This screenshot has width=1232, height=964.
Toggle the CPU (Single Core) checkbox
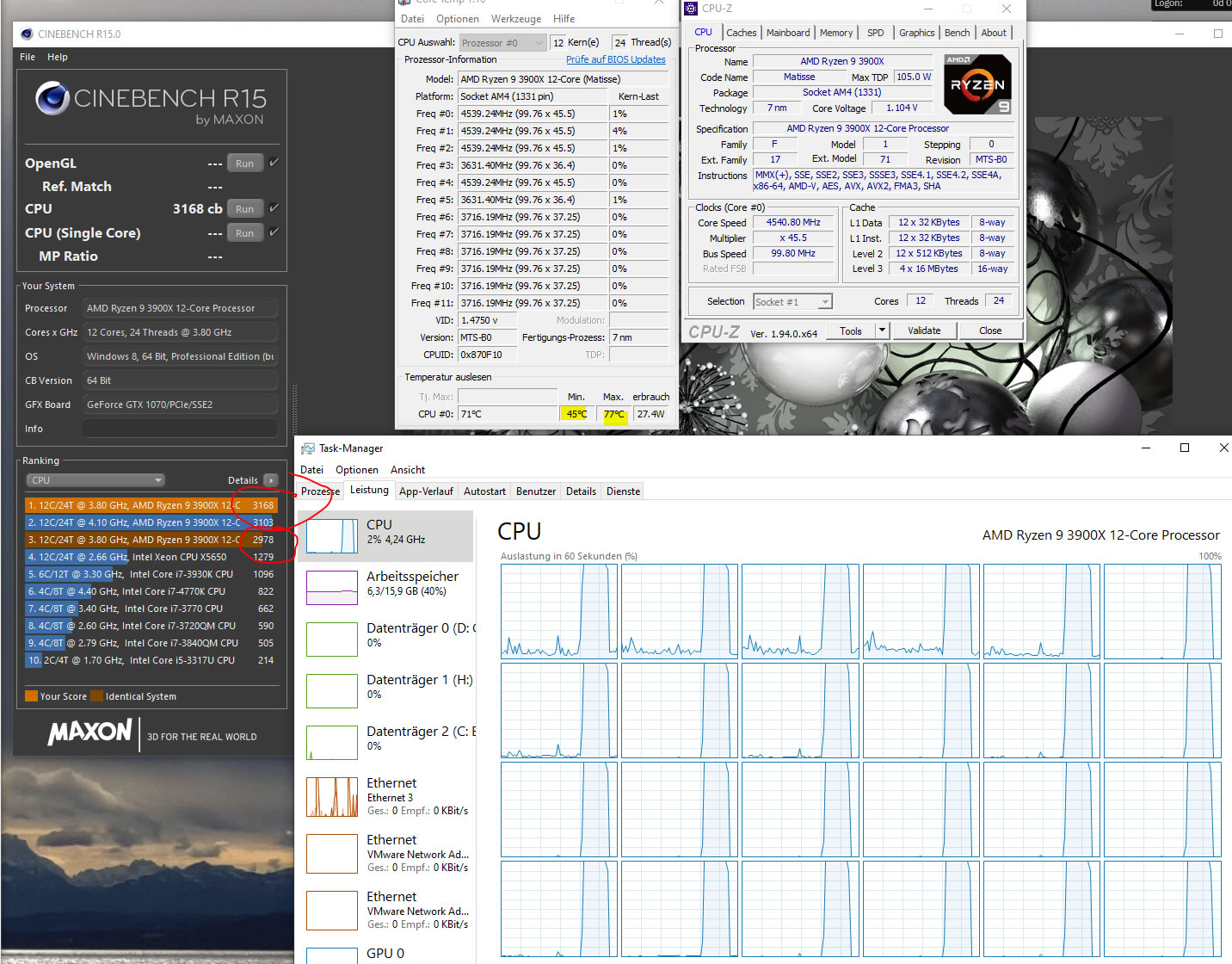tap(274, 232)
